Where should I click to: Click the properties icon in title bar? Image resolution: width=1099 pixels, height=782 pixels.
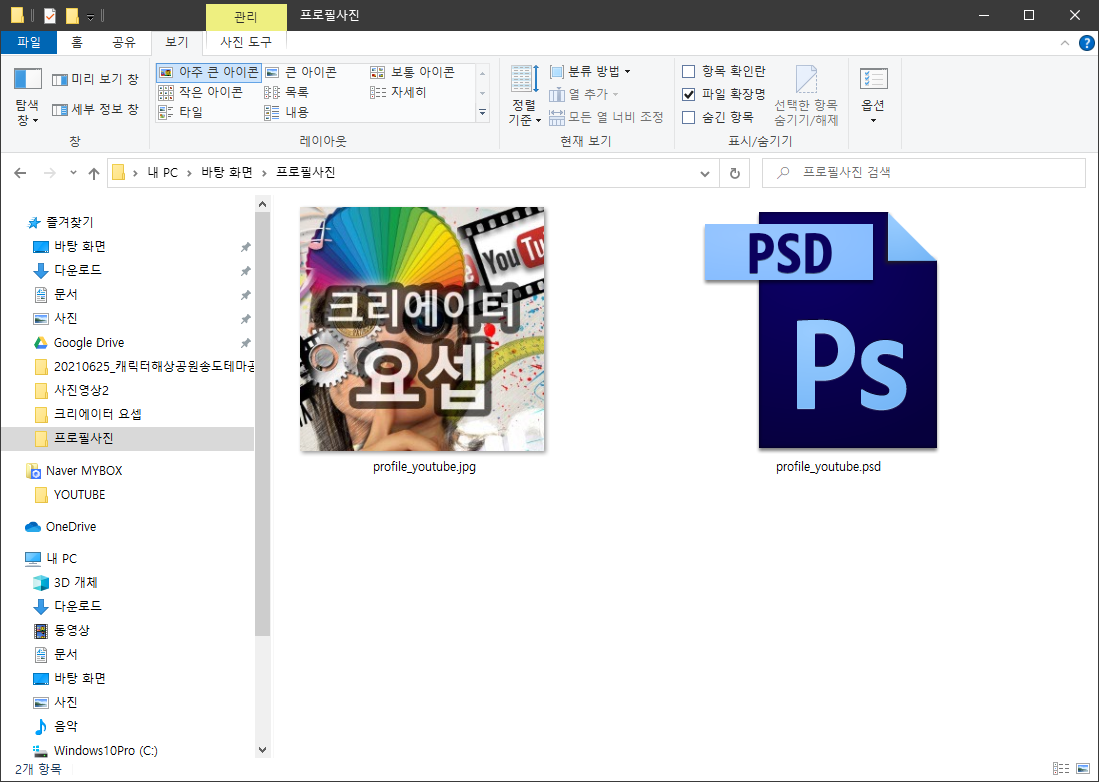(50, 15)
